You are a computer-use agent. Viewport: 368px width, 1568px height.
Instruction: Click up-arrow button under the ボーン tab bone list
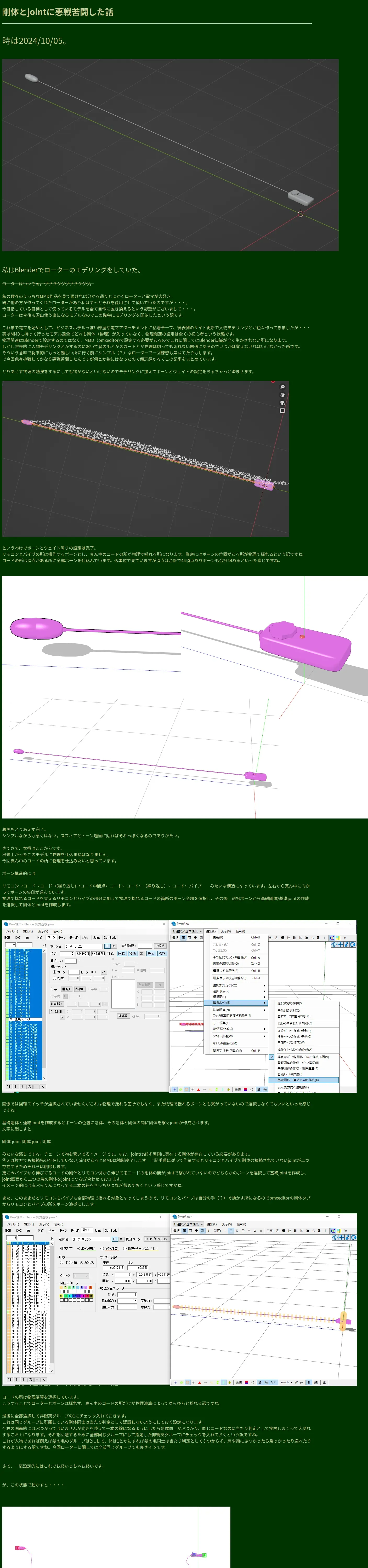click(x=16, y=1087)
